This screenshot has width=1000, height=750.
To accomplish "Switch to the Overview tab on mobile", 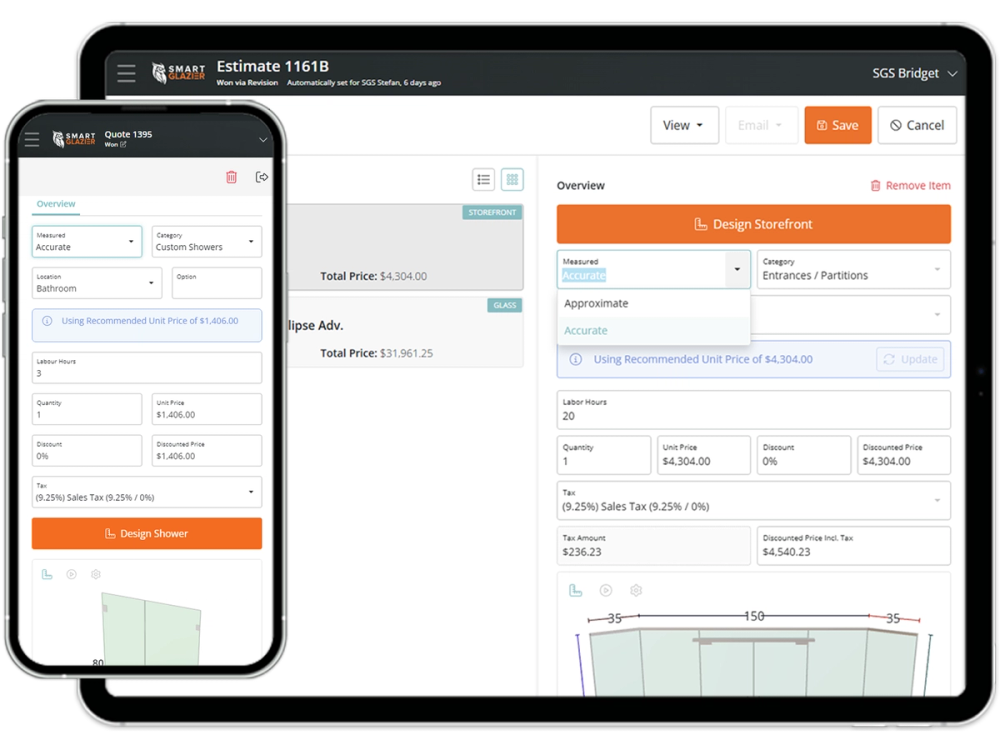I will point(55,203).
